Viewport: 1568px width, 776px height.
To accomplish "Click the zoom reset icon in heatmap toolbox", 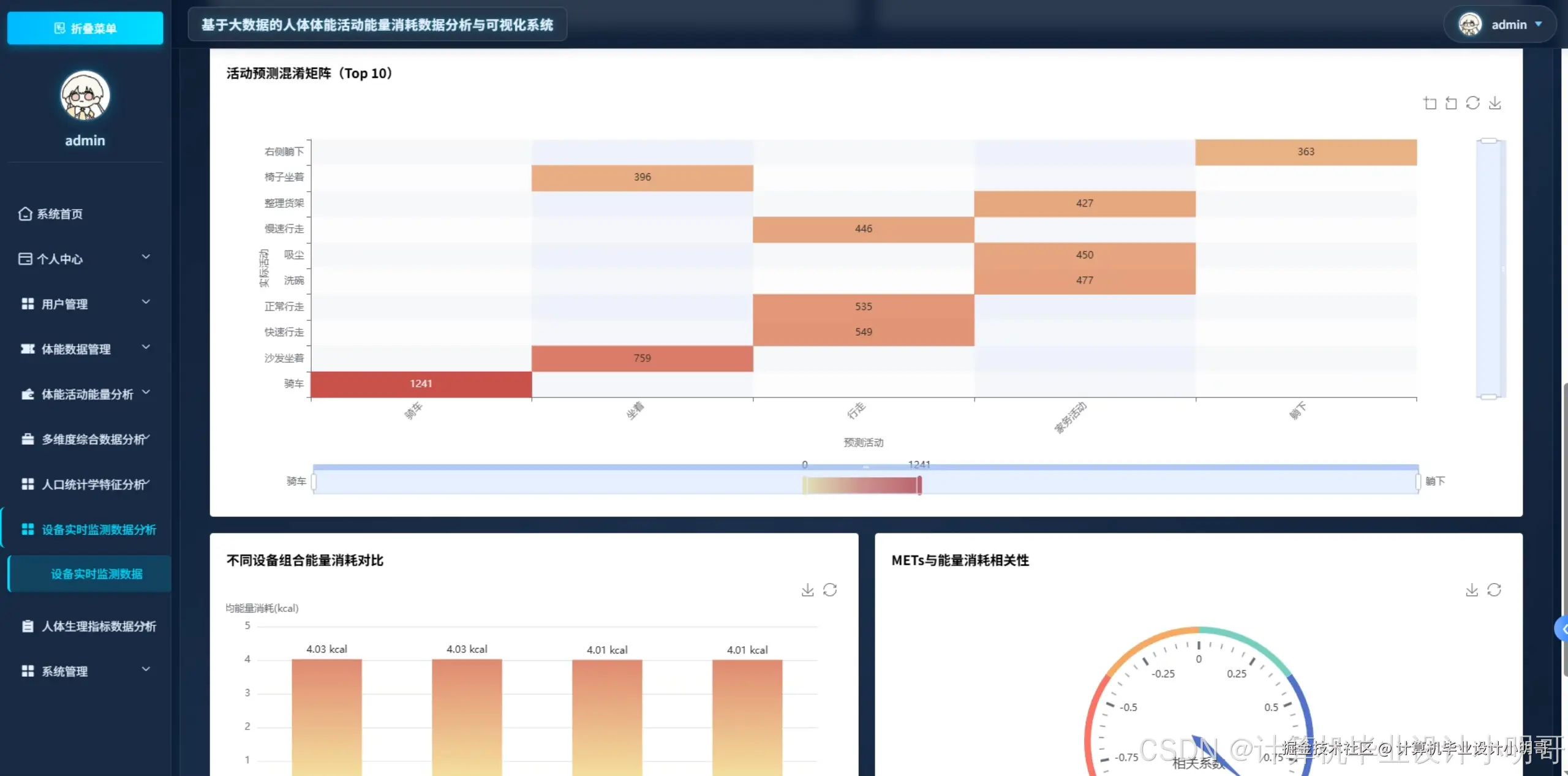I will tap(1451, 103).
